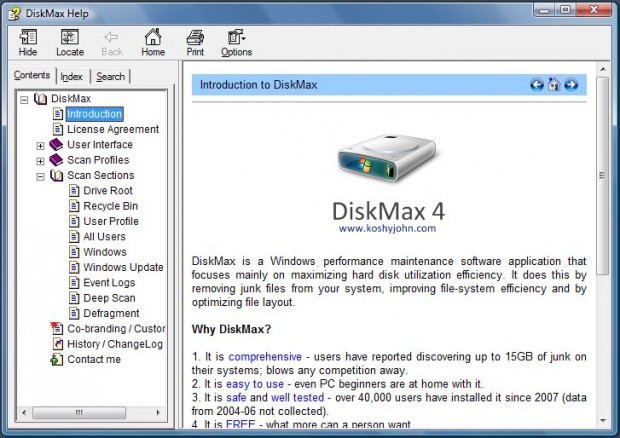Follow the safe link

236,397
